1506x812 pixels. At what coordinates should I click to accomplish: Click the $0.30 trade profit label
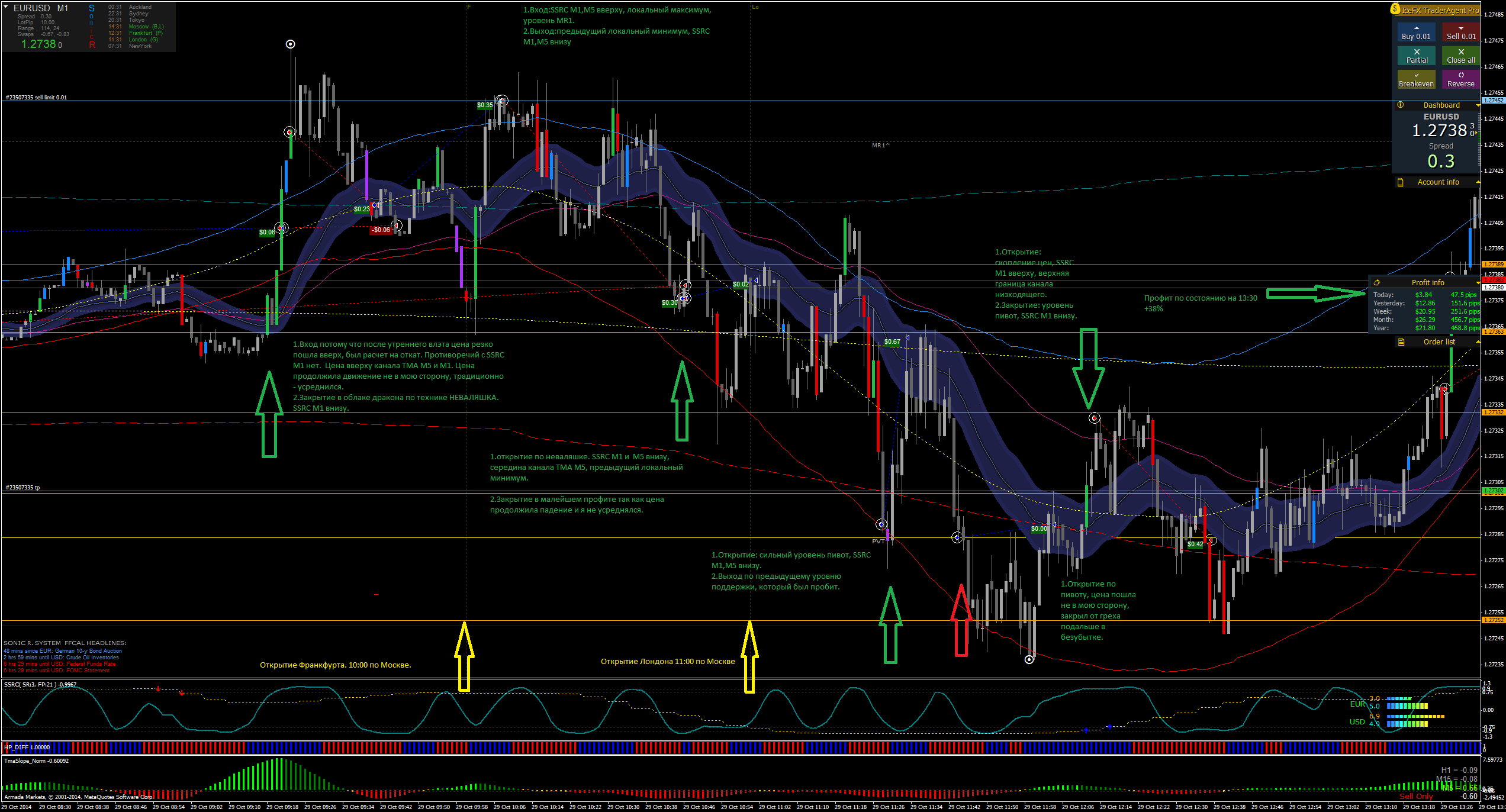click(x=670, y=303)
